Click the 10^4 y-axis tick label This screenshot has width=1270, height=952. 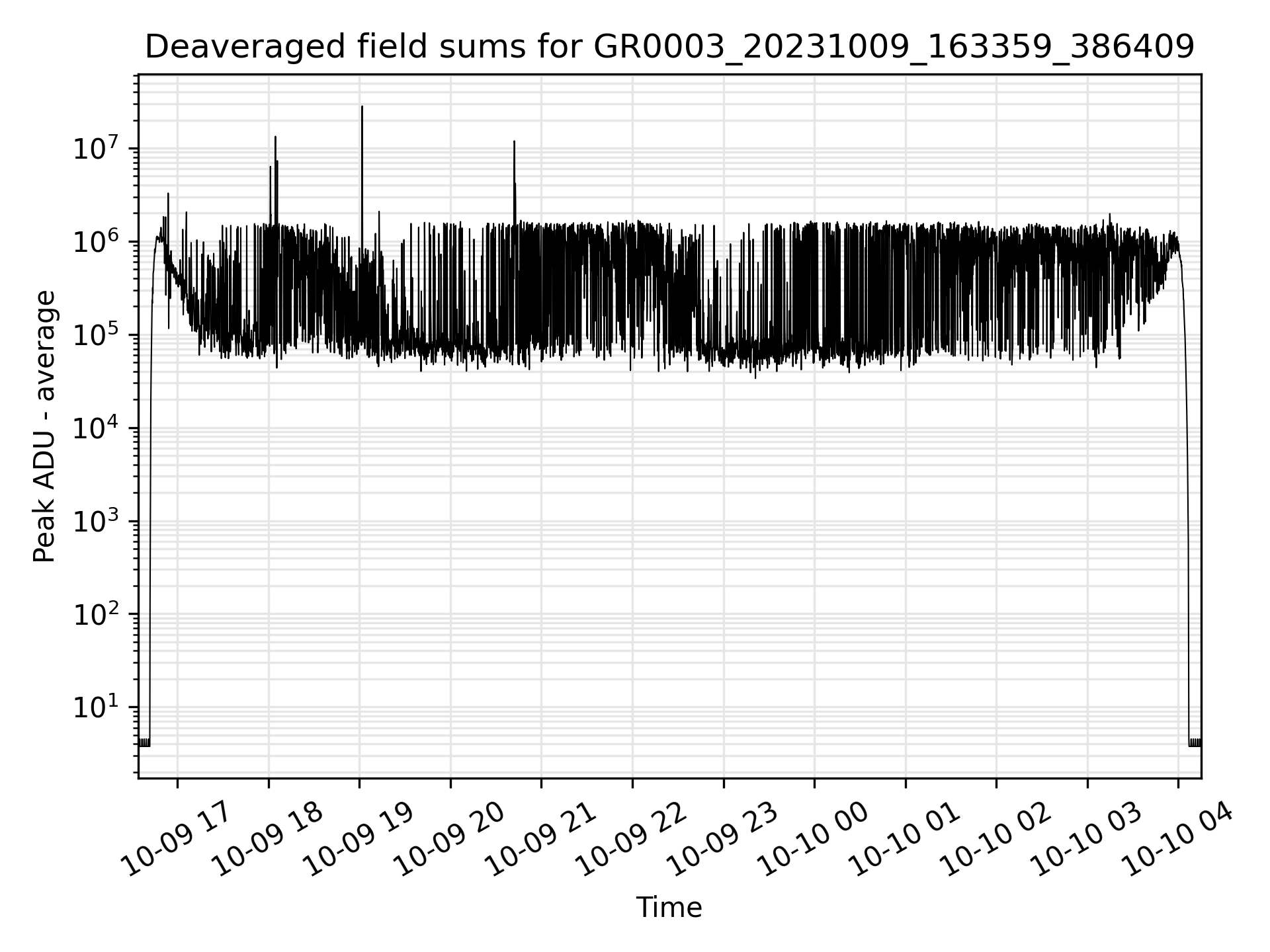[96, 428]
